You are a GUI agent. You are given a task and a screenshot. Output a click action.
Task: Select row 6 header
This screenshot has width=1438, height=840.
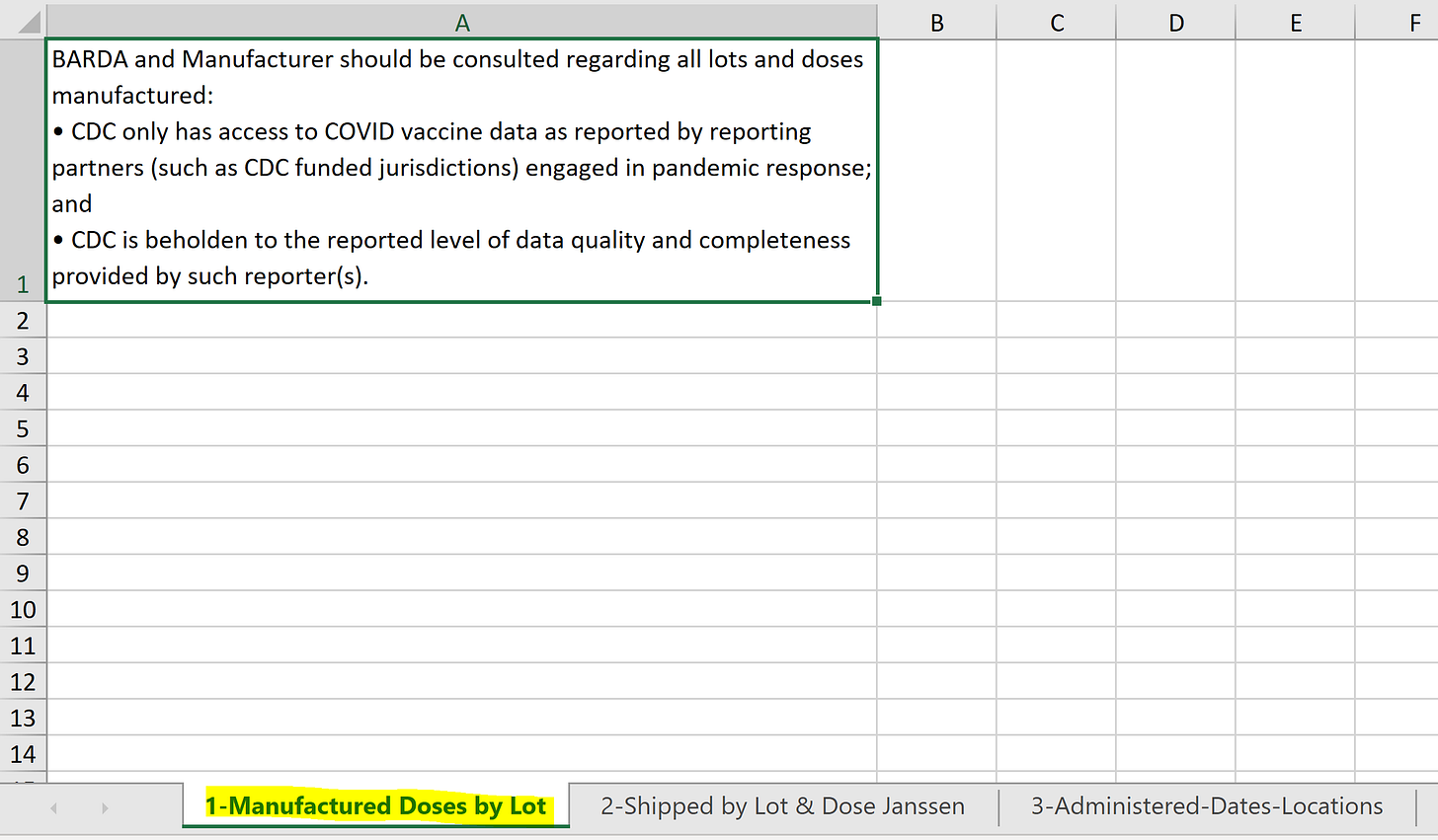click(23, 465)
